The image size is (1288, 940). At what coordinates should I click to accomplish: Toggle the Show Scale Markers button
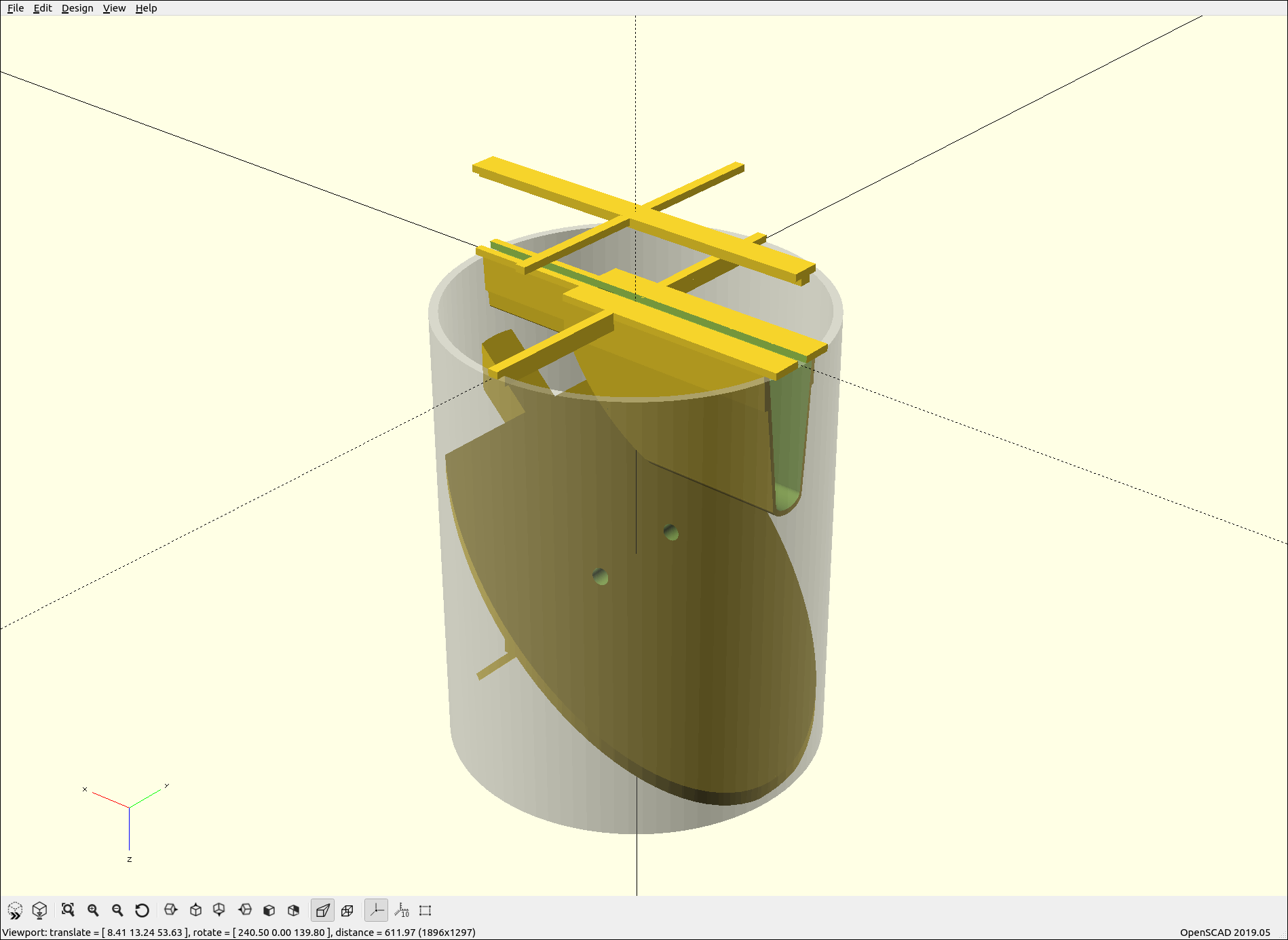coord(402,910)
